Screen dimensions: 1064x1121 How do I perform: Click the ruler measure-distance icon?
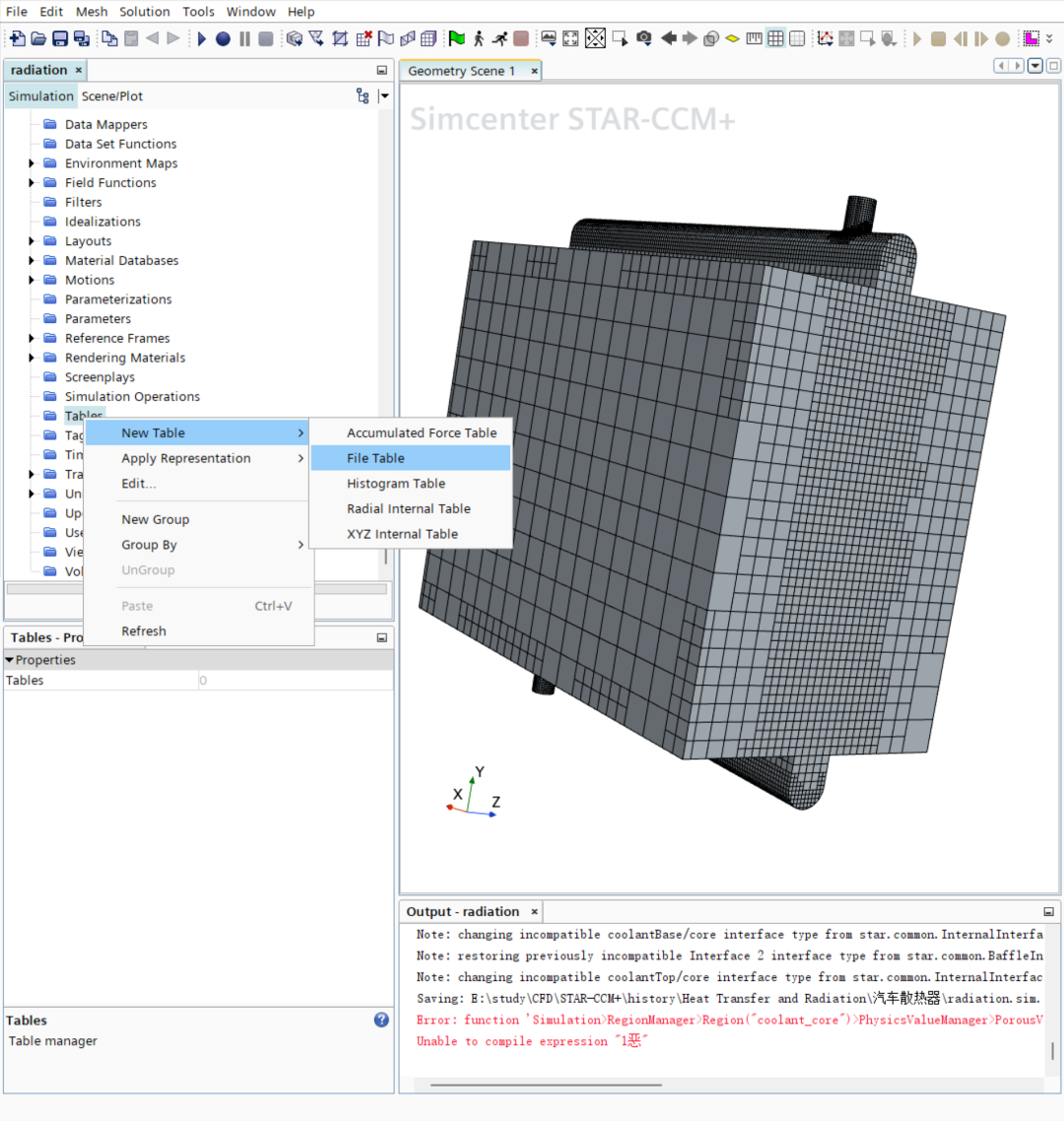pyautogui.click(x=754, y=38)
